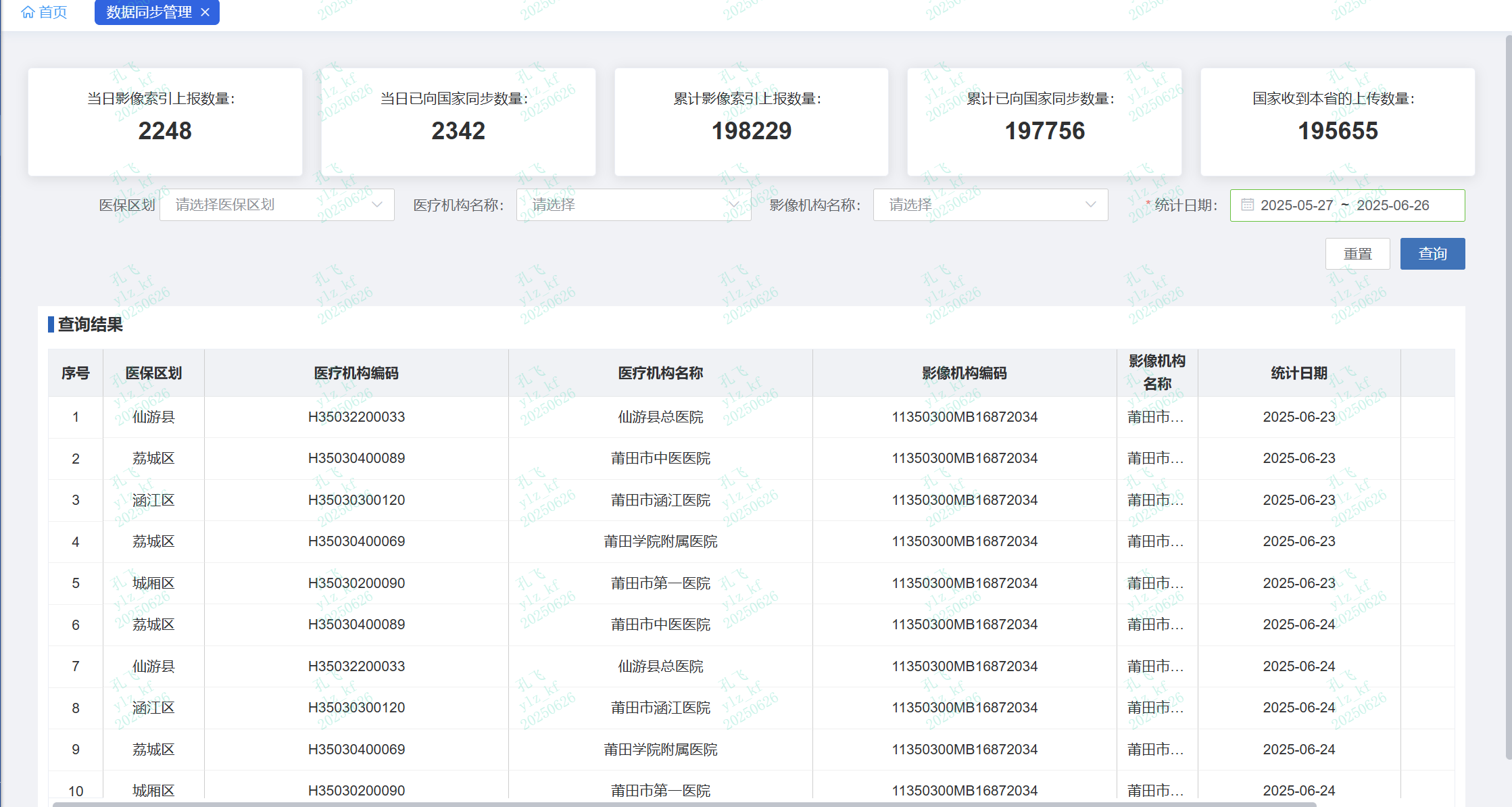
Task: Click the 重置 button
Action: pyautogui.click(x=1357, y=253)
